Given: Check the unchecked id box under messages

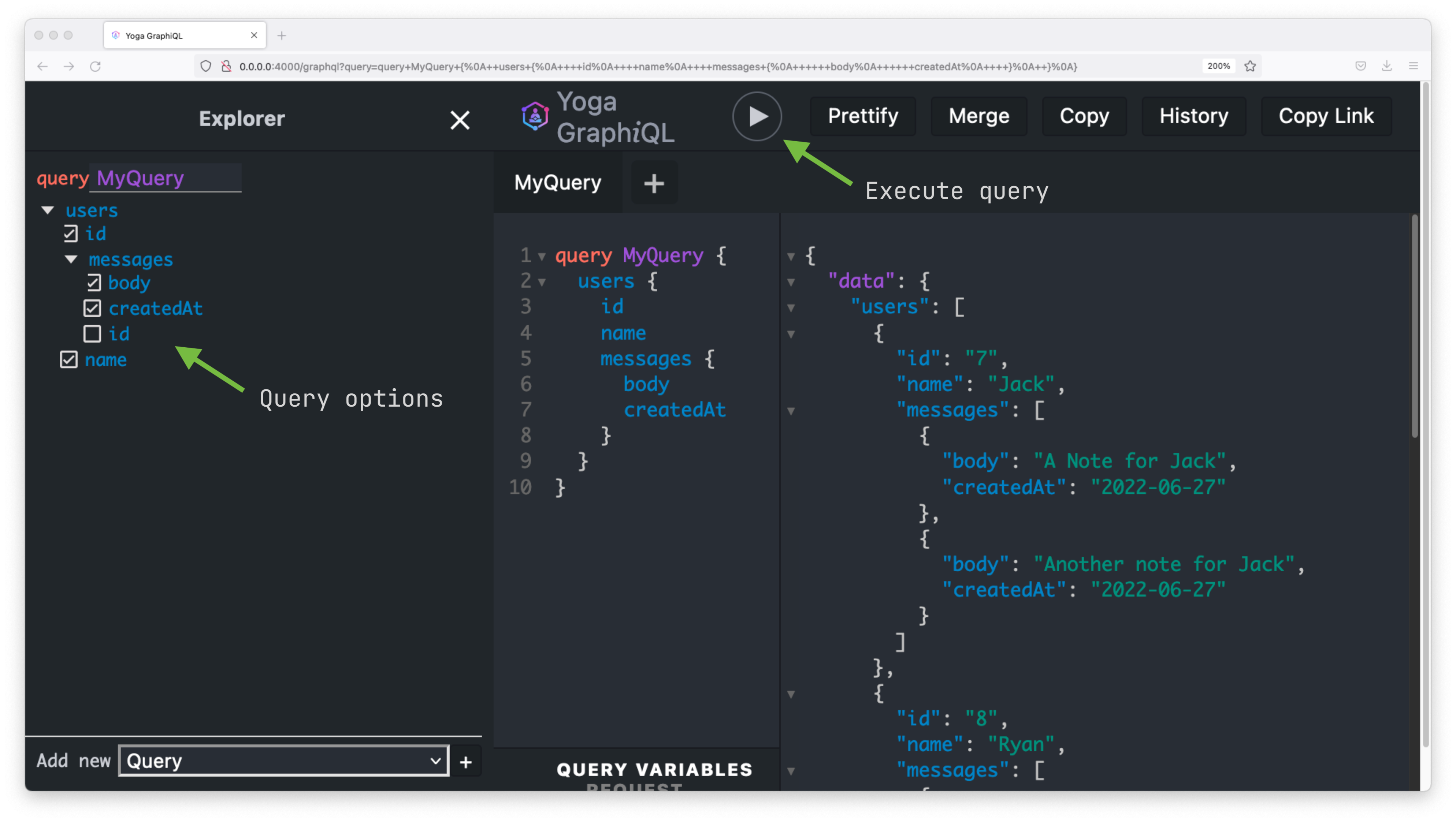Looking at the screenshot, I should click(x=92, y=334).
